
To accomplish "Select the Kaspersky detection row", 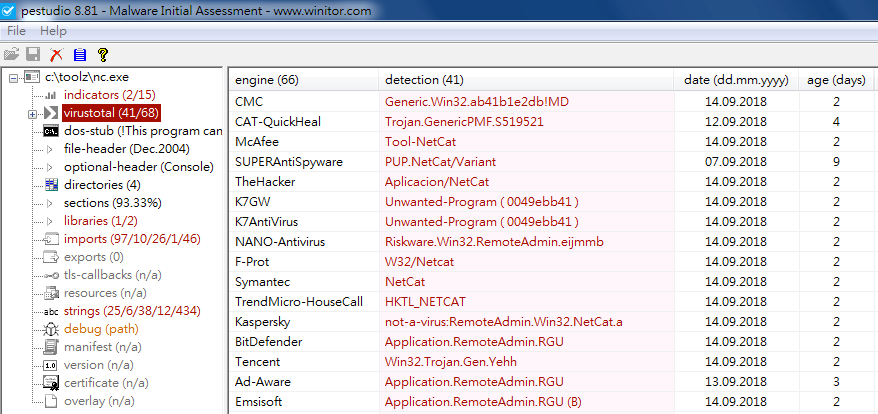I will (x=551, y=322).
